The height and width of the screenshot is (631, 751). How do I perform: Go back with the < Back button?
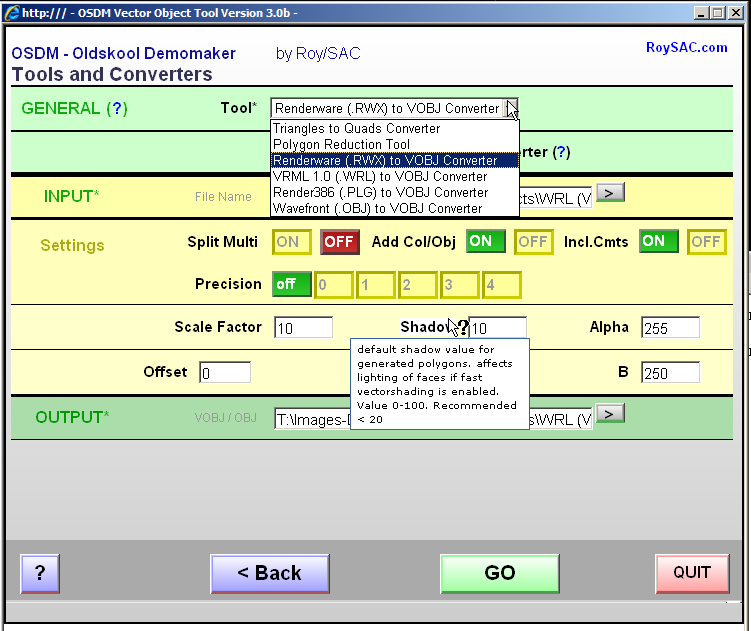(x=270, y=574)
